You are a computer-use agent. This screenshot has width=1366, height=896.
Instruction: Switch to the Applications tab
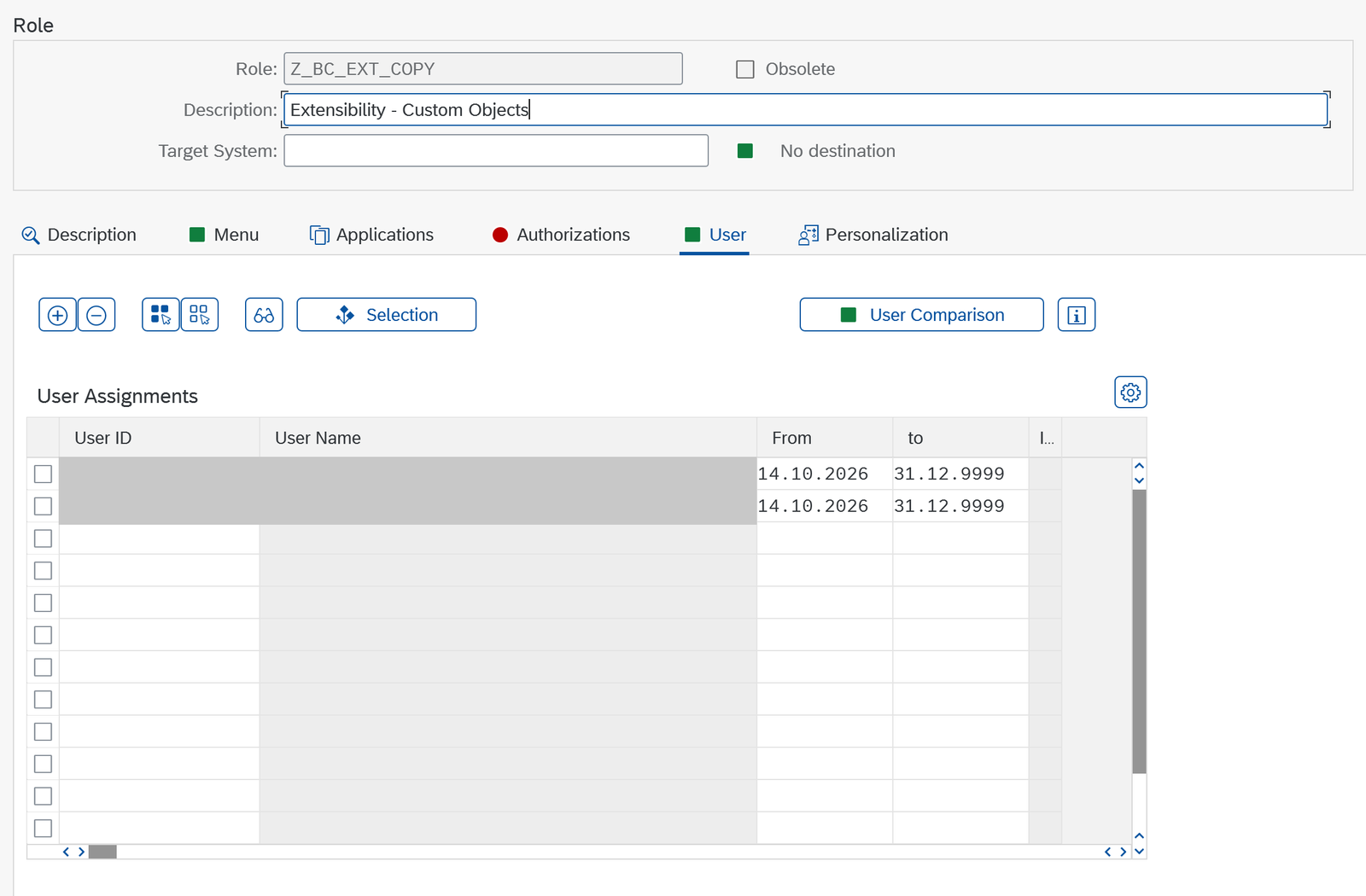pos(371,235)
